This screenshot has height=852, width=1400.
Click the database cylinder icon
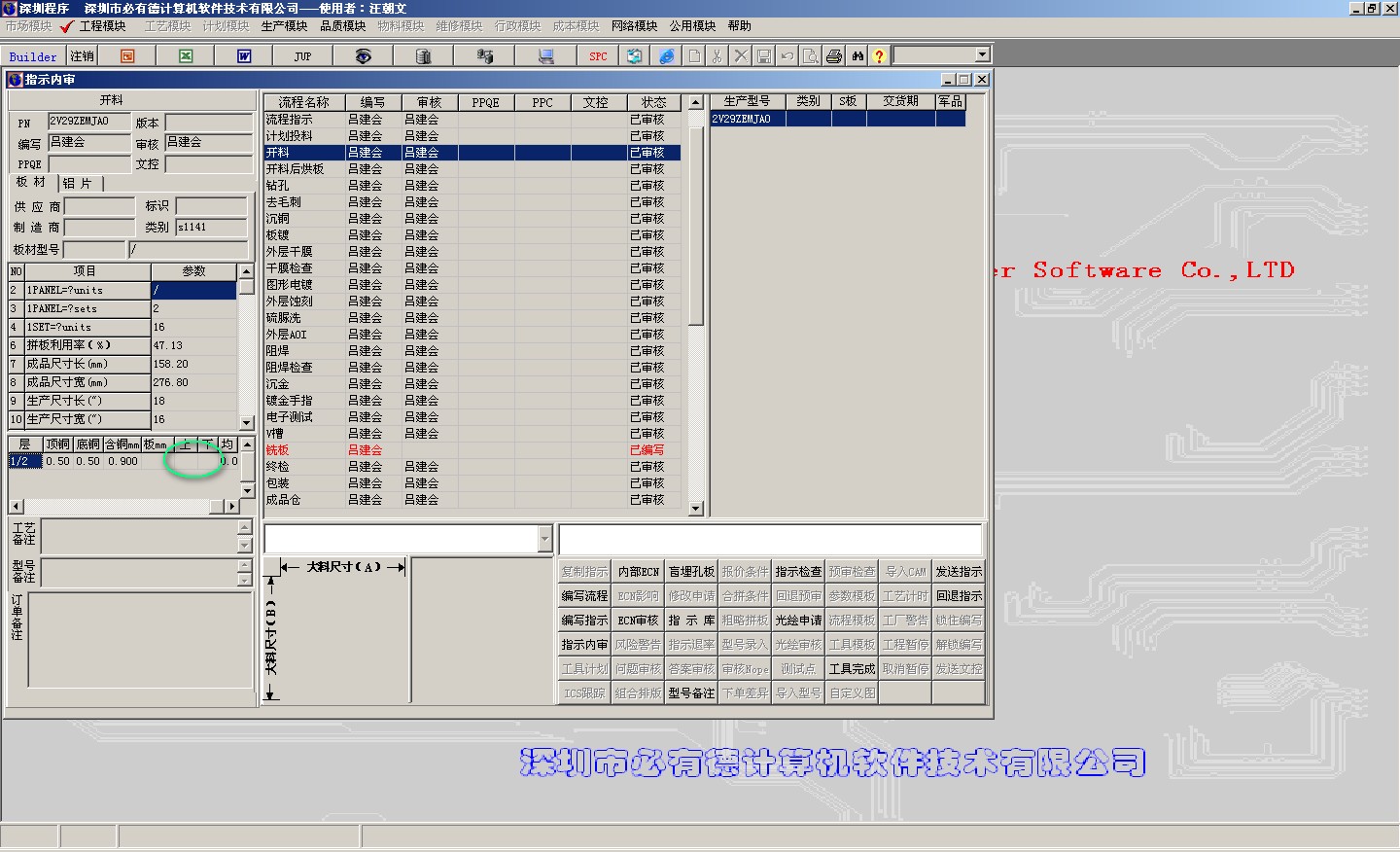coord(423,56)
